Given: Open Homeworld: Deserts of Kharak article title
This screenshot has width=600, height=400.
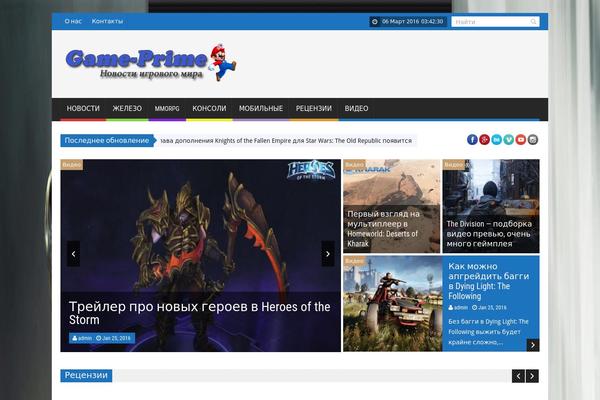Looking at the screenshot, I should point(384,229).
